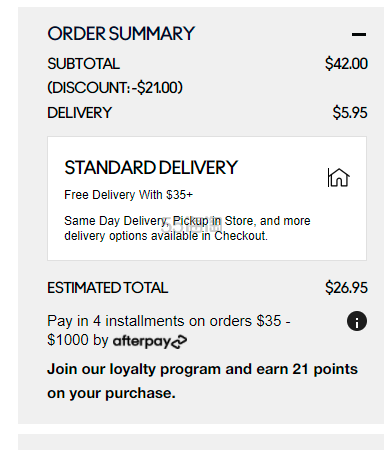This screenshot has width=384, height=450.
Task: Select the Standard Delivery option box
Action: pyautogui.click(x=207, y=198)
